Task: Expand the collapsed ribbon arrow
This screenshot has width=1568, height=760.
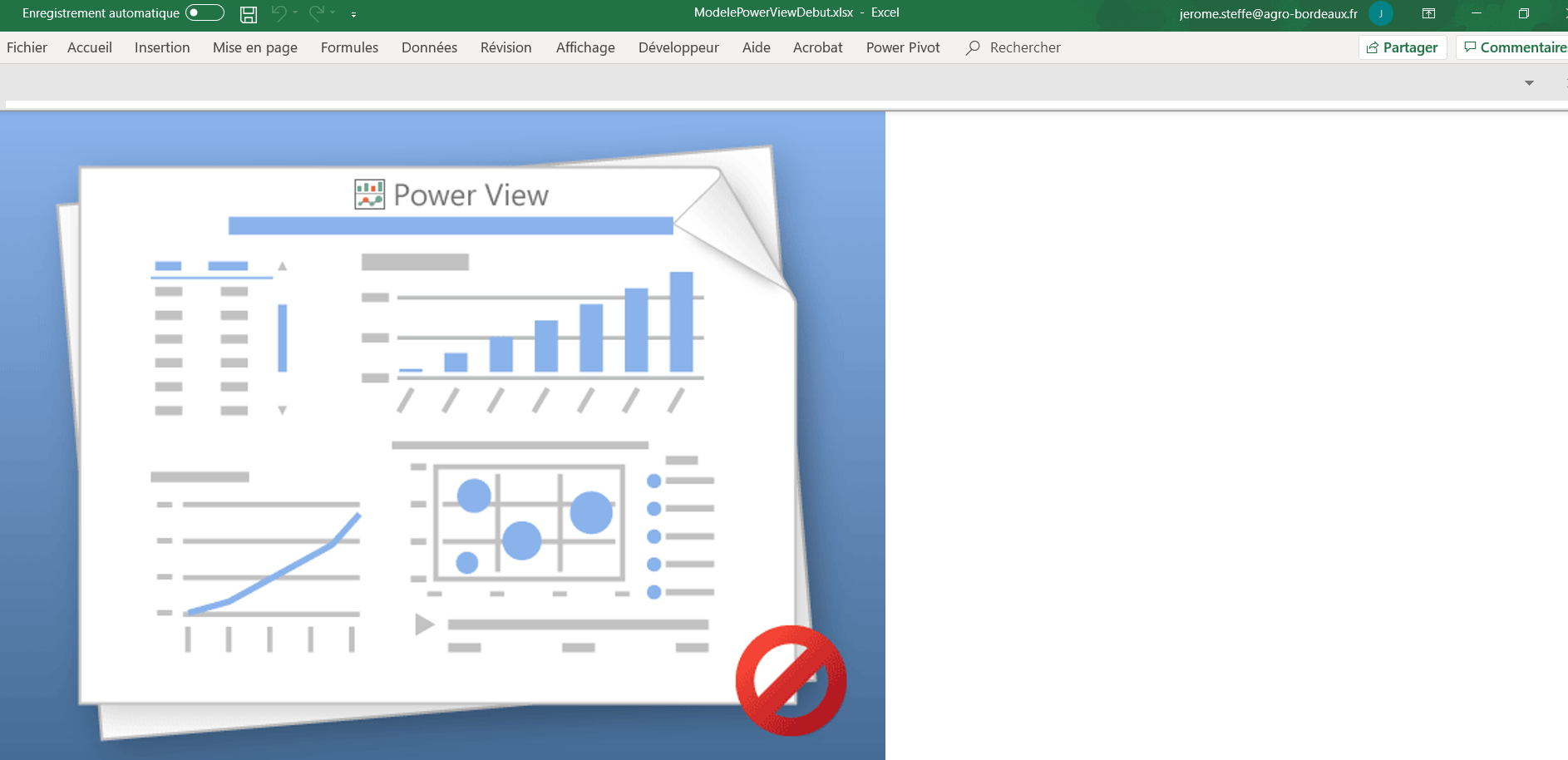Action: 1529,82
